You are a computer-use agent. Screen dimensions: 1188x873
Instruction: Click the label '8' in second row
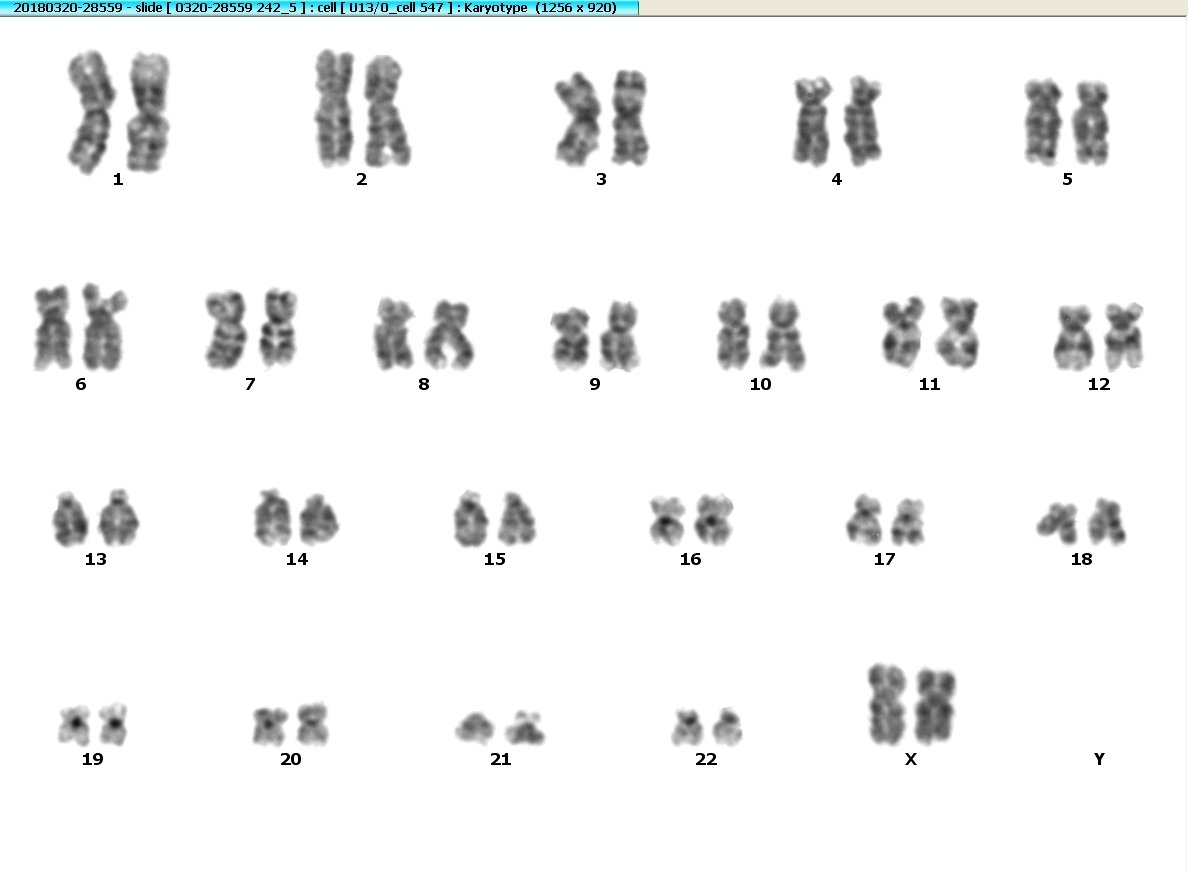coord(424,384)
